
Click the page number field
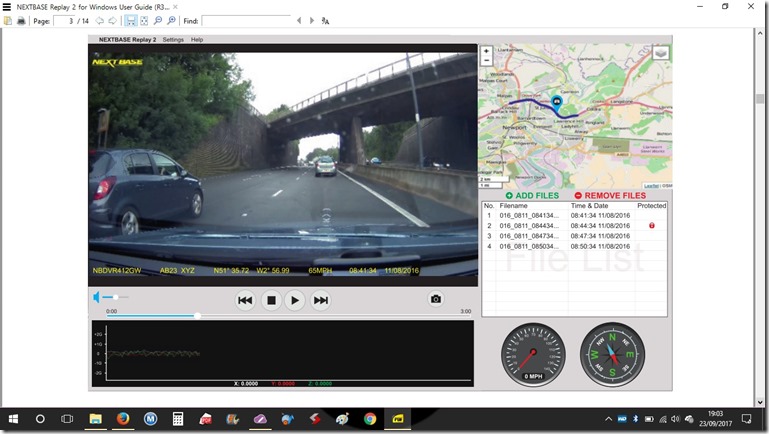[64, 21]
